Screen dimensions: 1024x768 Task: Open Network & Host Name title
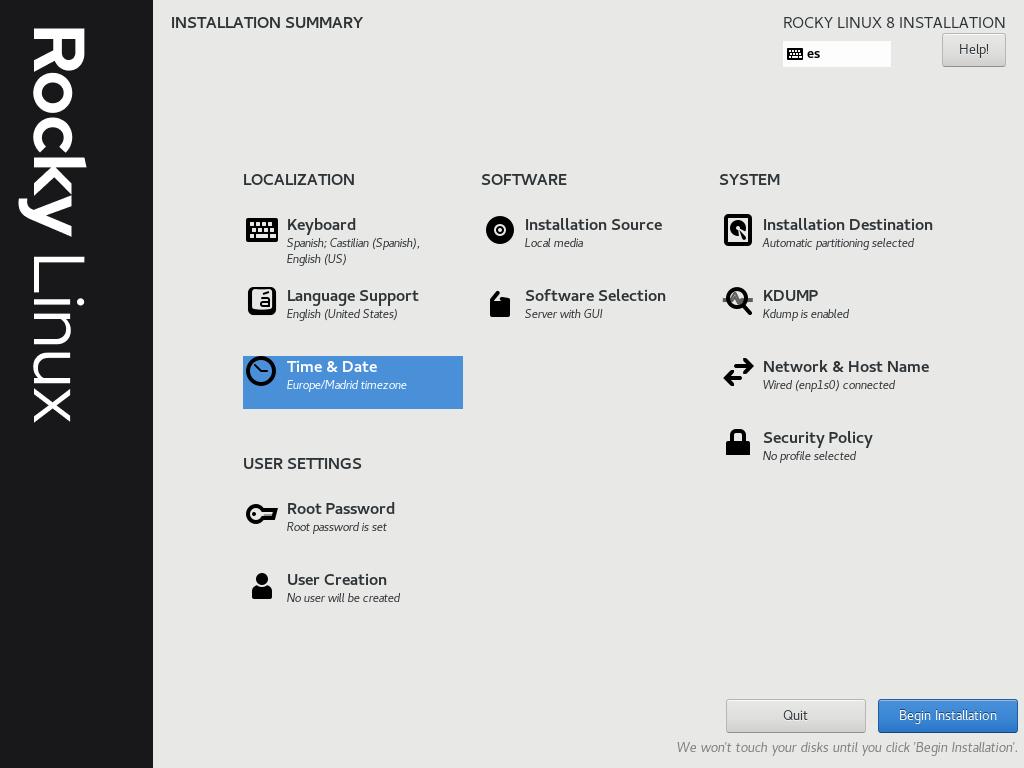[x=846, y=366]
